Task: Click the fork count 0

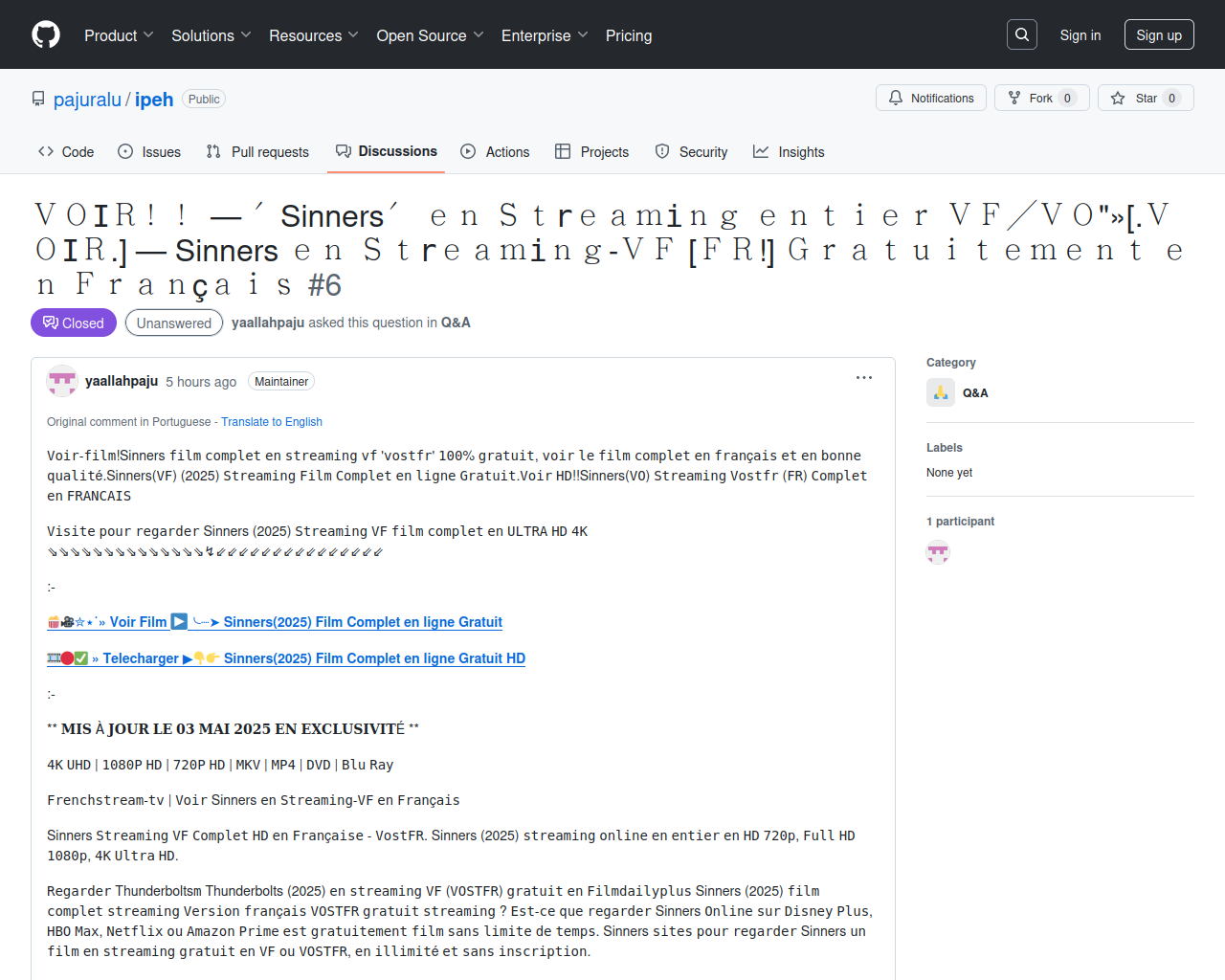Action: coord(1068,99)
